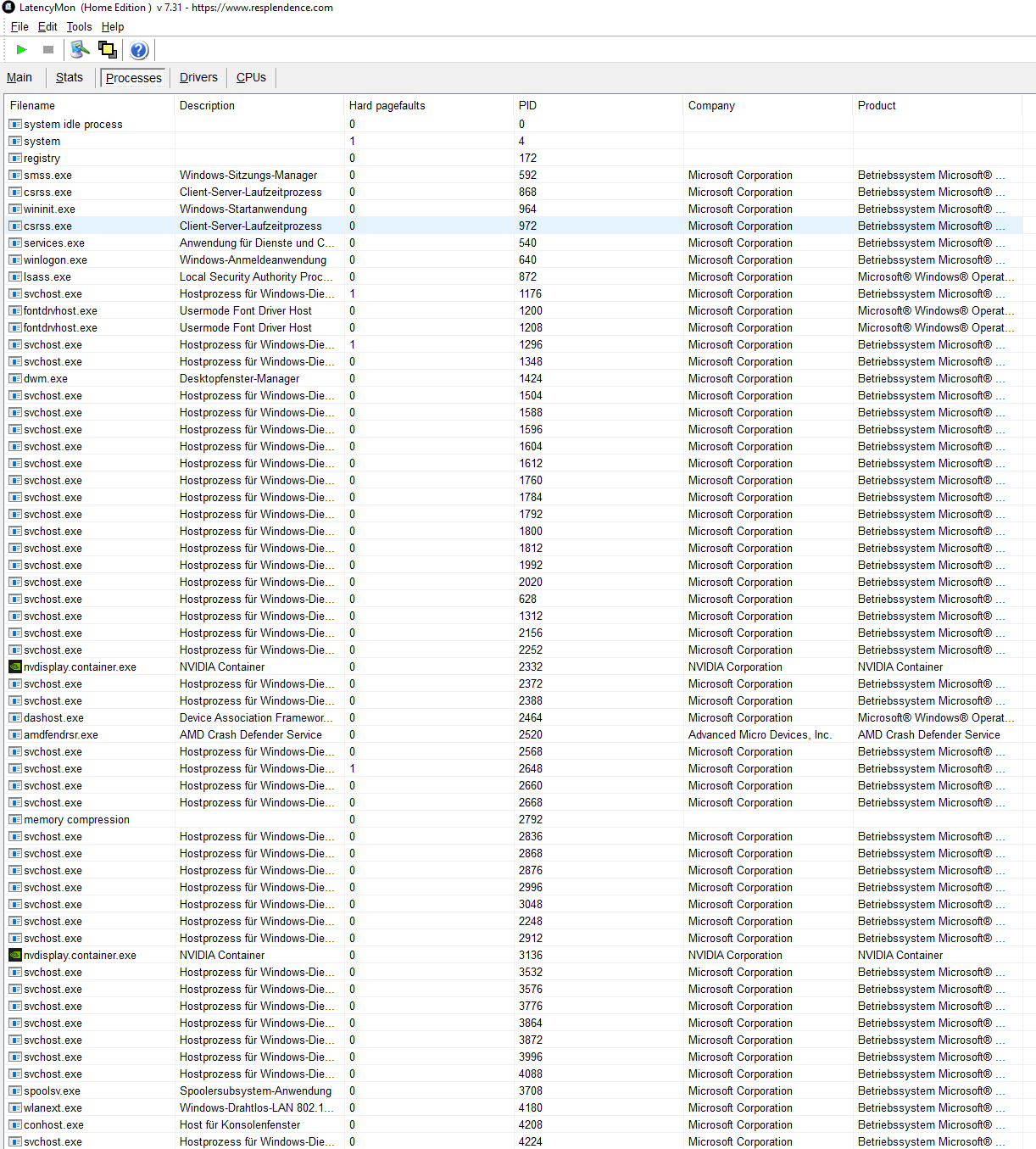Image resolution: width=1036 pixels, height=1149 pixels.
Task: Open the File menu
Action: pyautogui.click(x=19, y=27)
